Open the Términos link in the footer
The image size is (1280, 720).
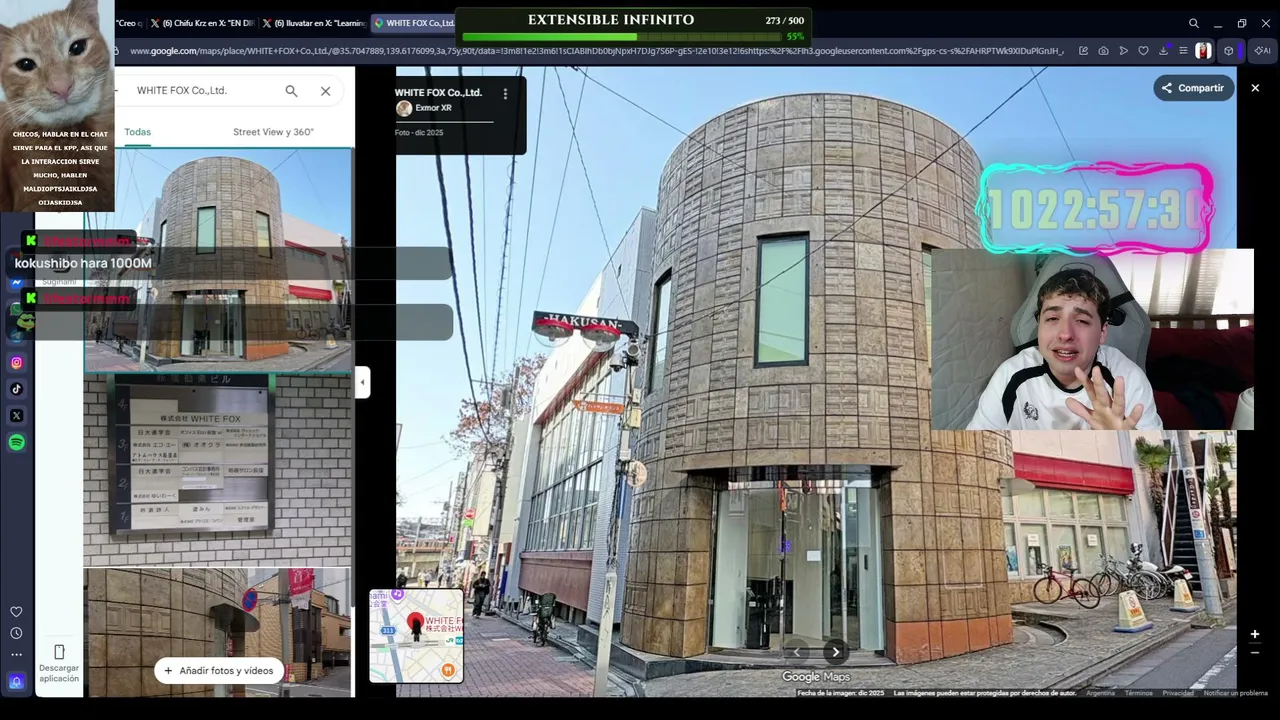(1138, 693)
